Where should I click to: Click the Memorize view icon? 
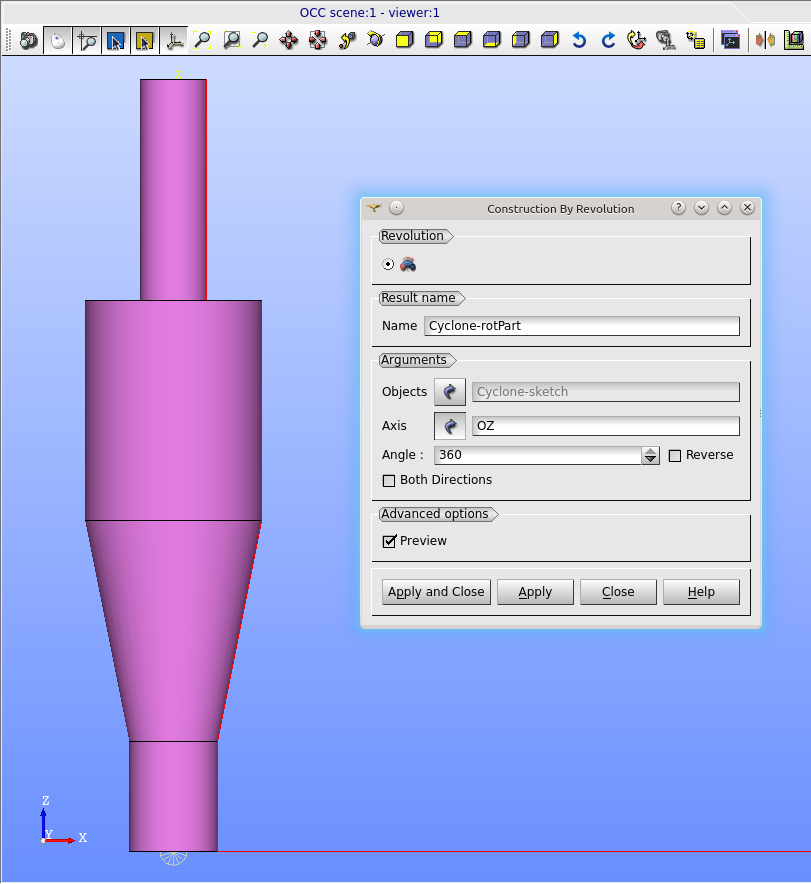point(666,40)
